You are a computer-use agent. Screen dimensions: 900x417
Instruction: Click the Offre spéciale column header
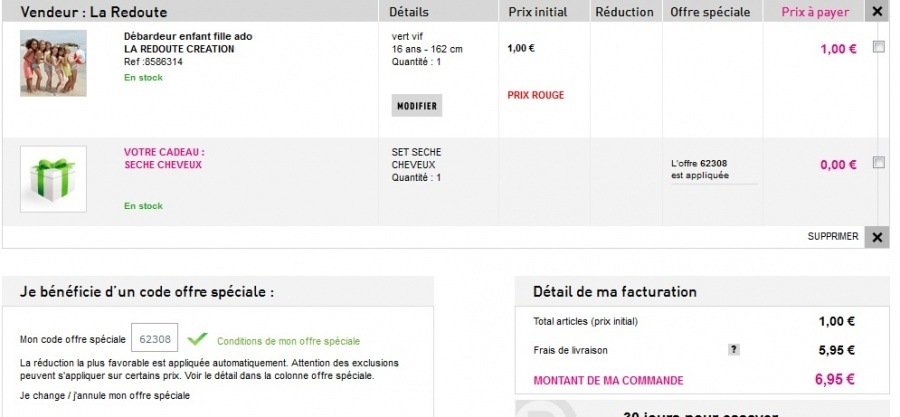710,12
